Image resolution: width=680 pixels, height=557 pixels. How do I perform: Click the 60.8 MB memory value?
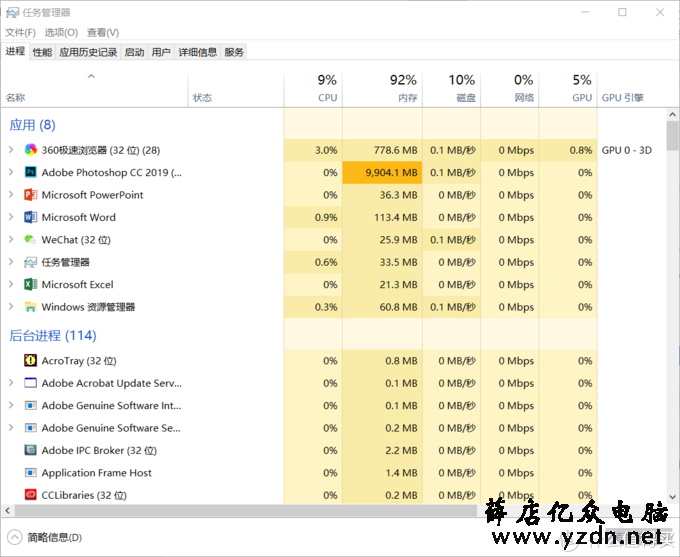coord(399,307)
